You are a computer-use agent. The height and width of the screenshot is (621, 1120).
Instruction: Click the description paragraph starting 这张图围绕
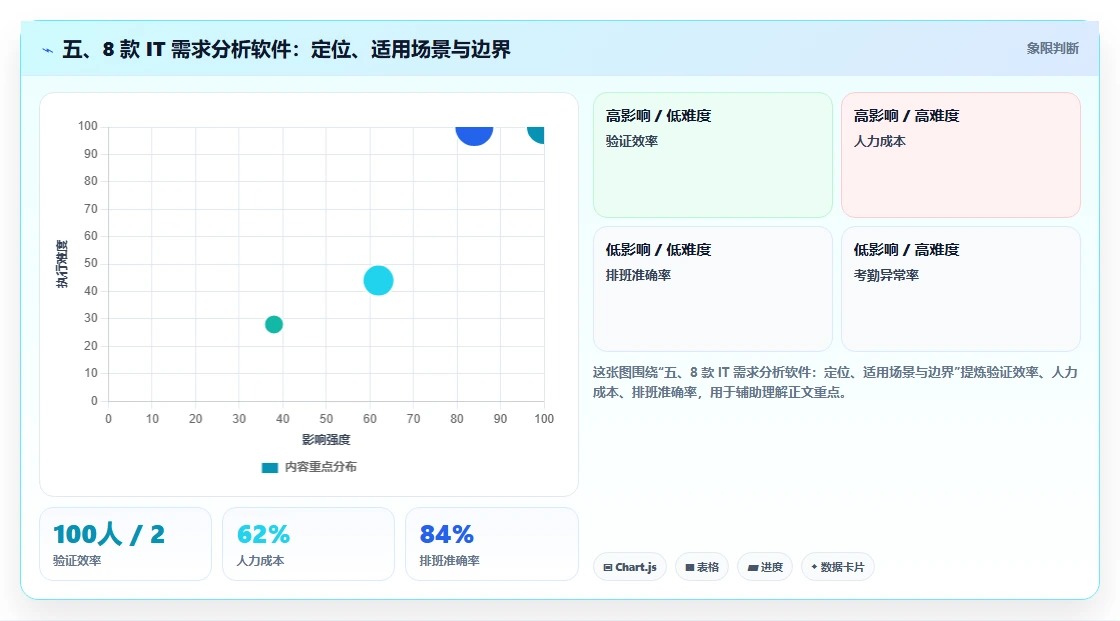pyautogui.click(x=835, y=382)
